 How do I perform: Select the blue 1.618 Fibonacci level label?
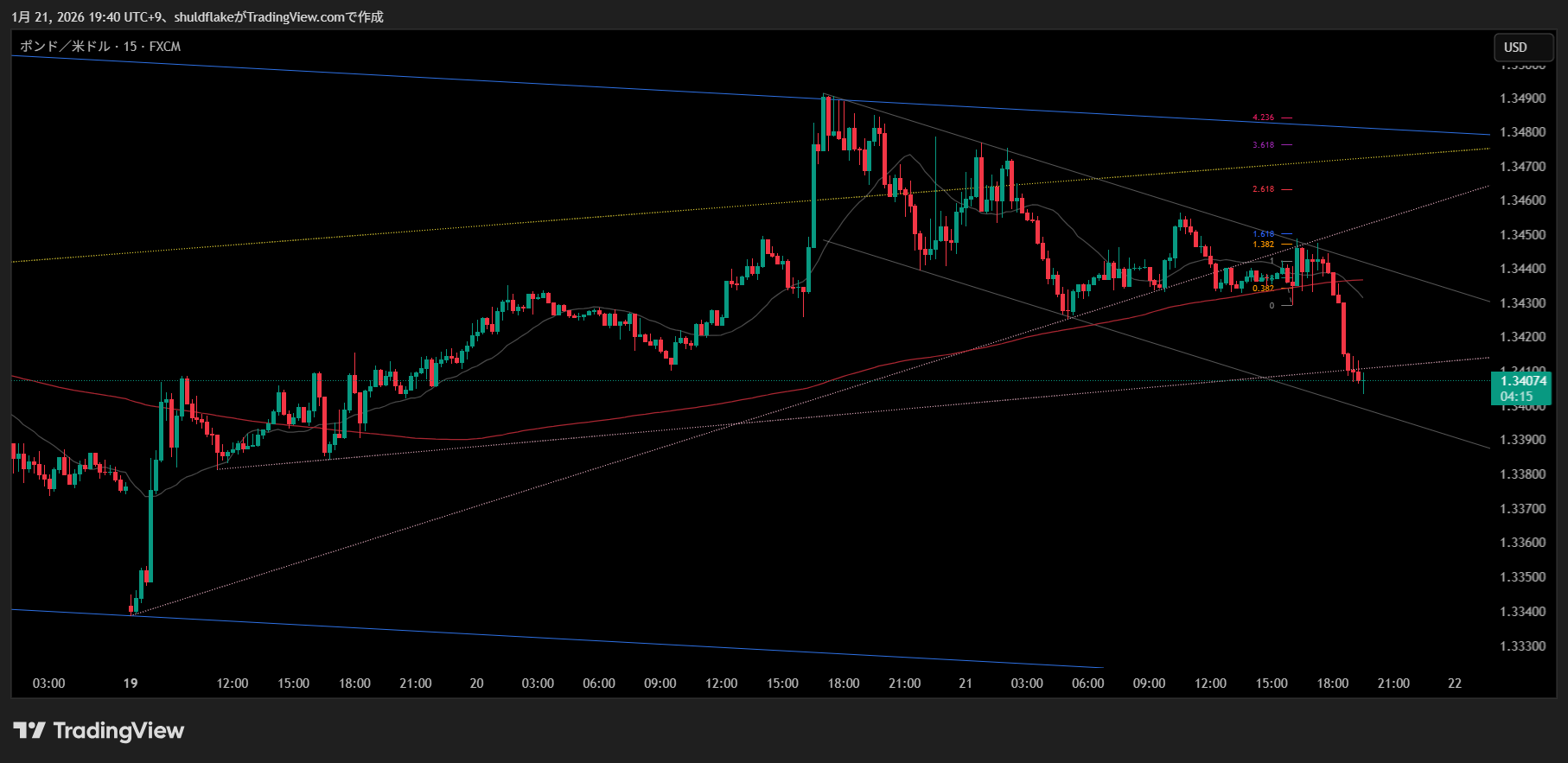coord(1263,234)
